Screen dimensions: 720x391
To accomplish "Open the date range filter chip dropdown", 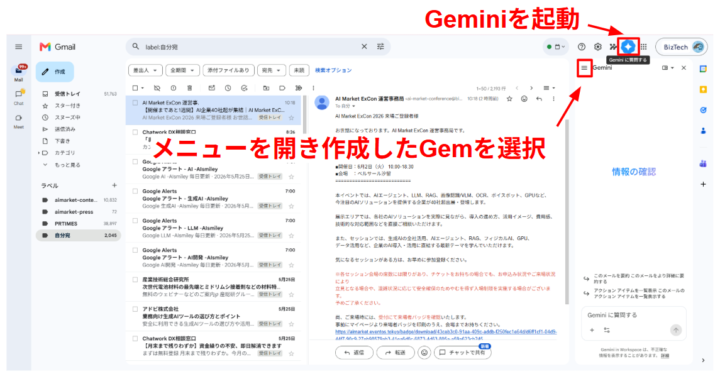I will [182, 70].
